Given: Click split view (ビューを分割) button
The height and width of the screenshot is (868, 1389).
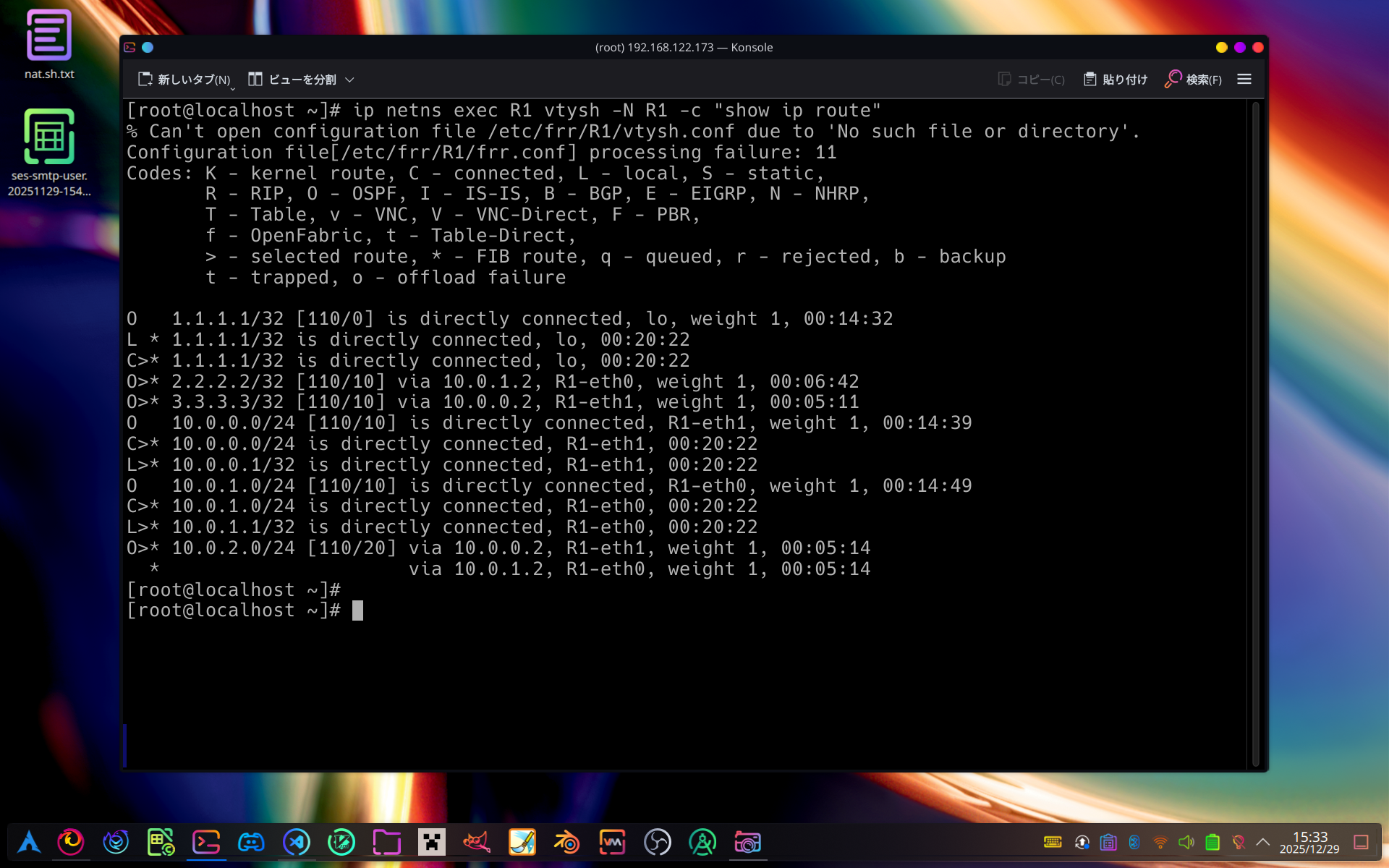Looking at the screenshot, I should point(292,80).
